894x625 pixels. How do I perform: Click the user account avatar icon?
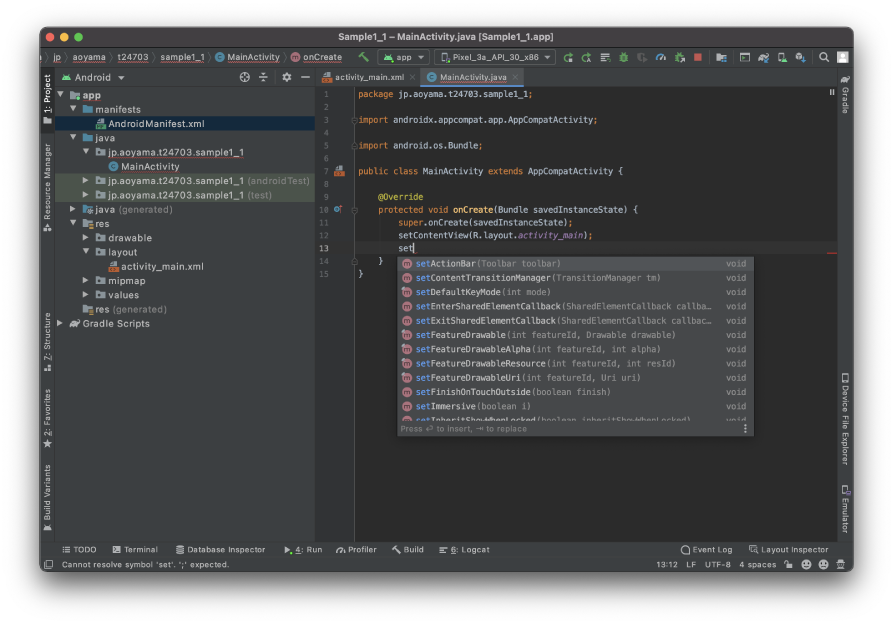click(x=843, y=57)
